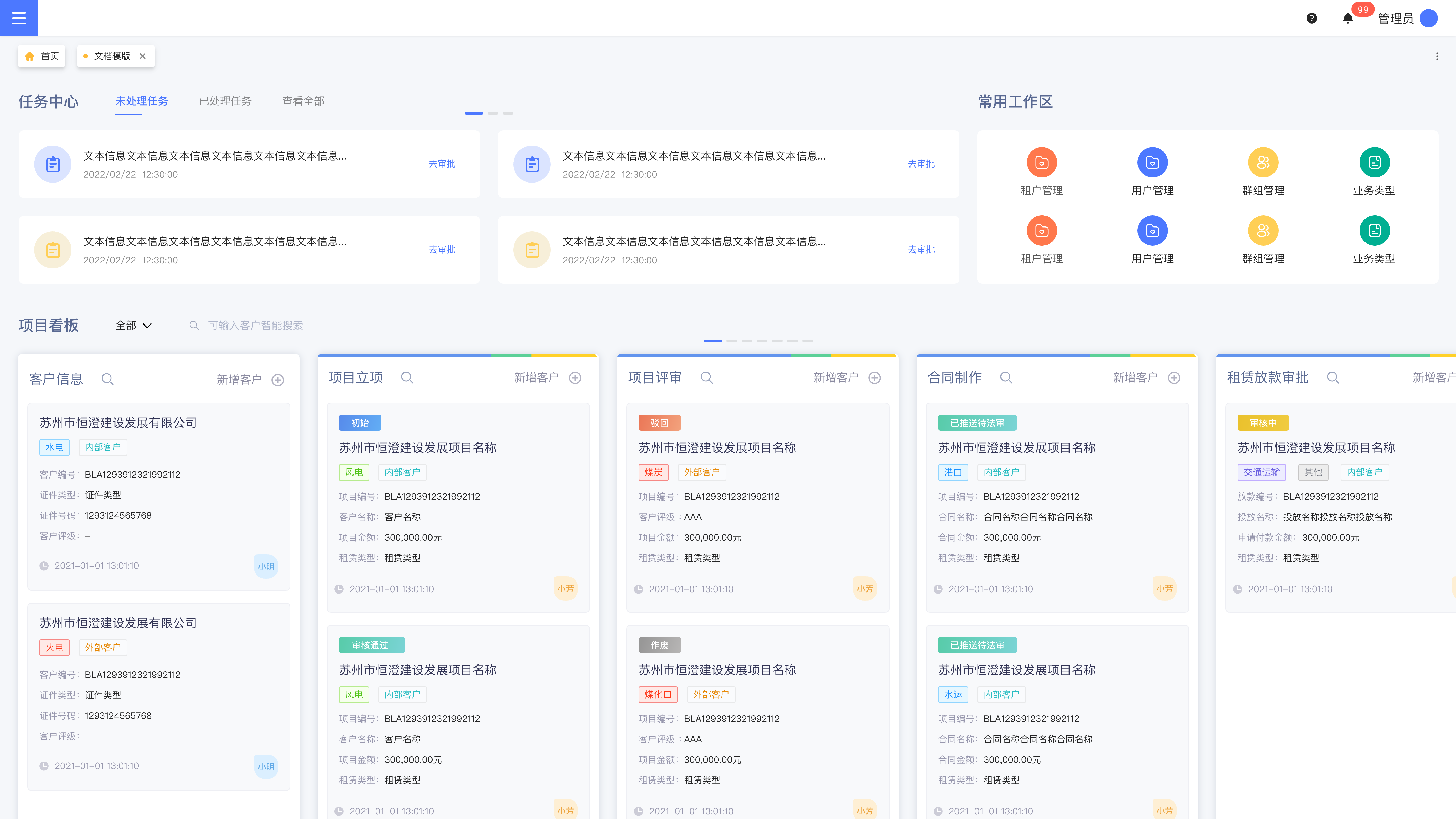Screen dimensions: 1456x819
Task: Click the 火电 tag on second customer card
Action: [55, 648]
